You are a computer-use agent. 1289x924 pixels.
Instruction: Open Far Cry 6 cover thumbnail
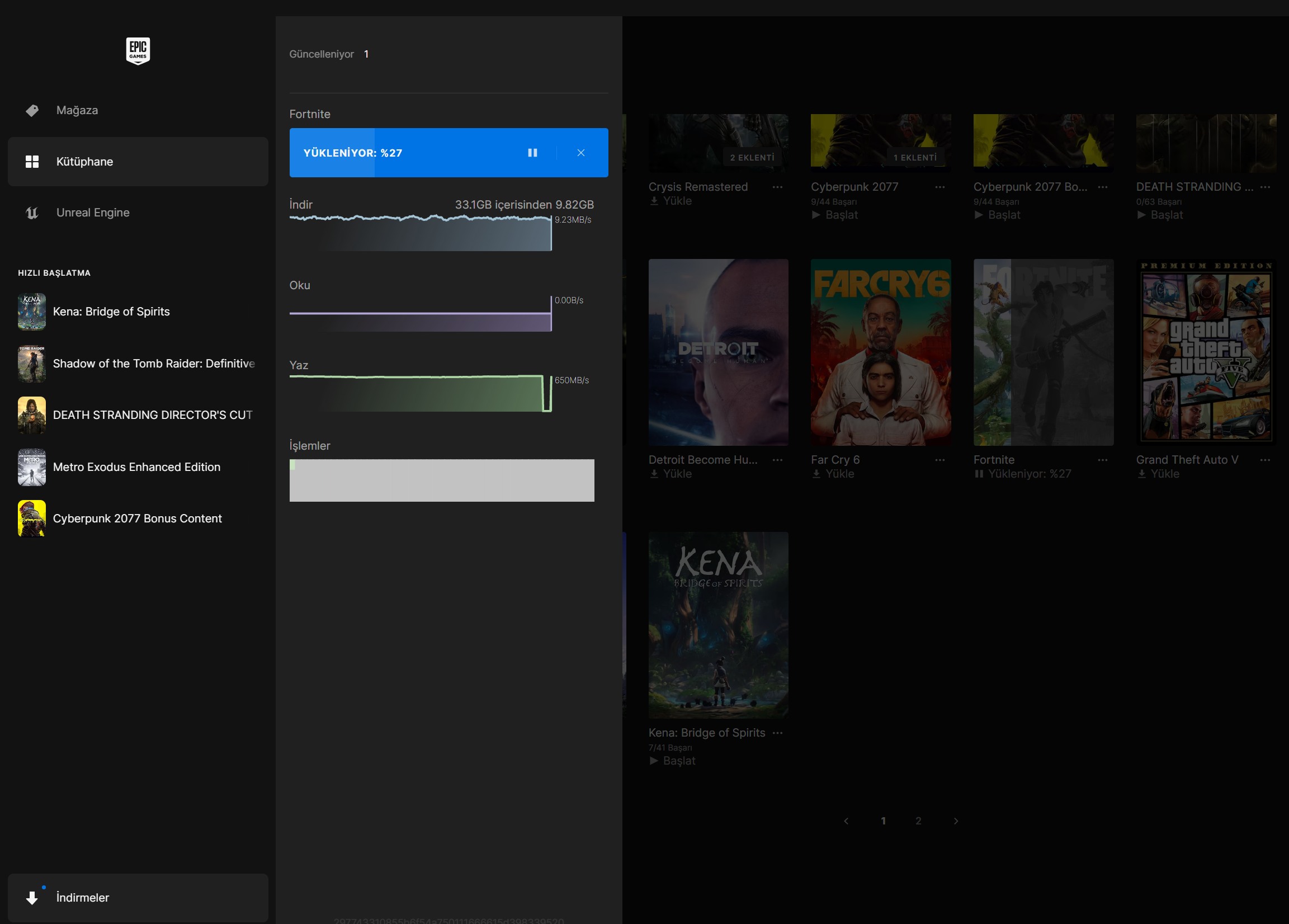881,352
